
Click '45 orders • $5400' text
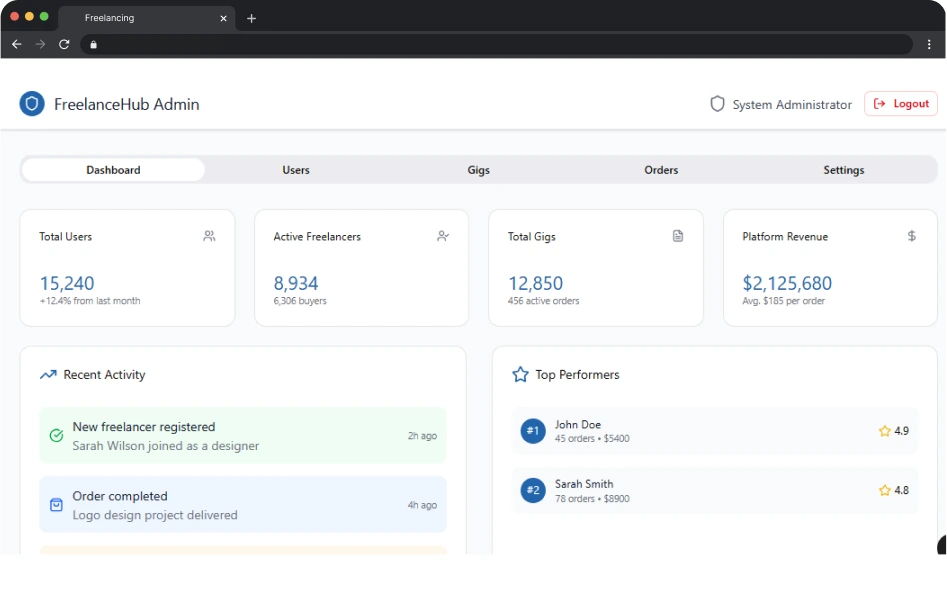[x=592, y=439]
